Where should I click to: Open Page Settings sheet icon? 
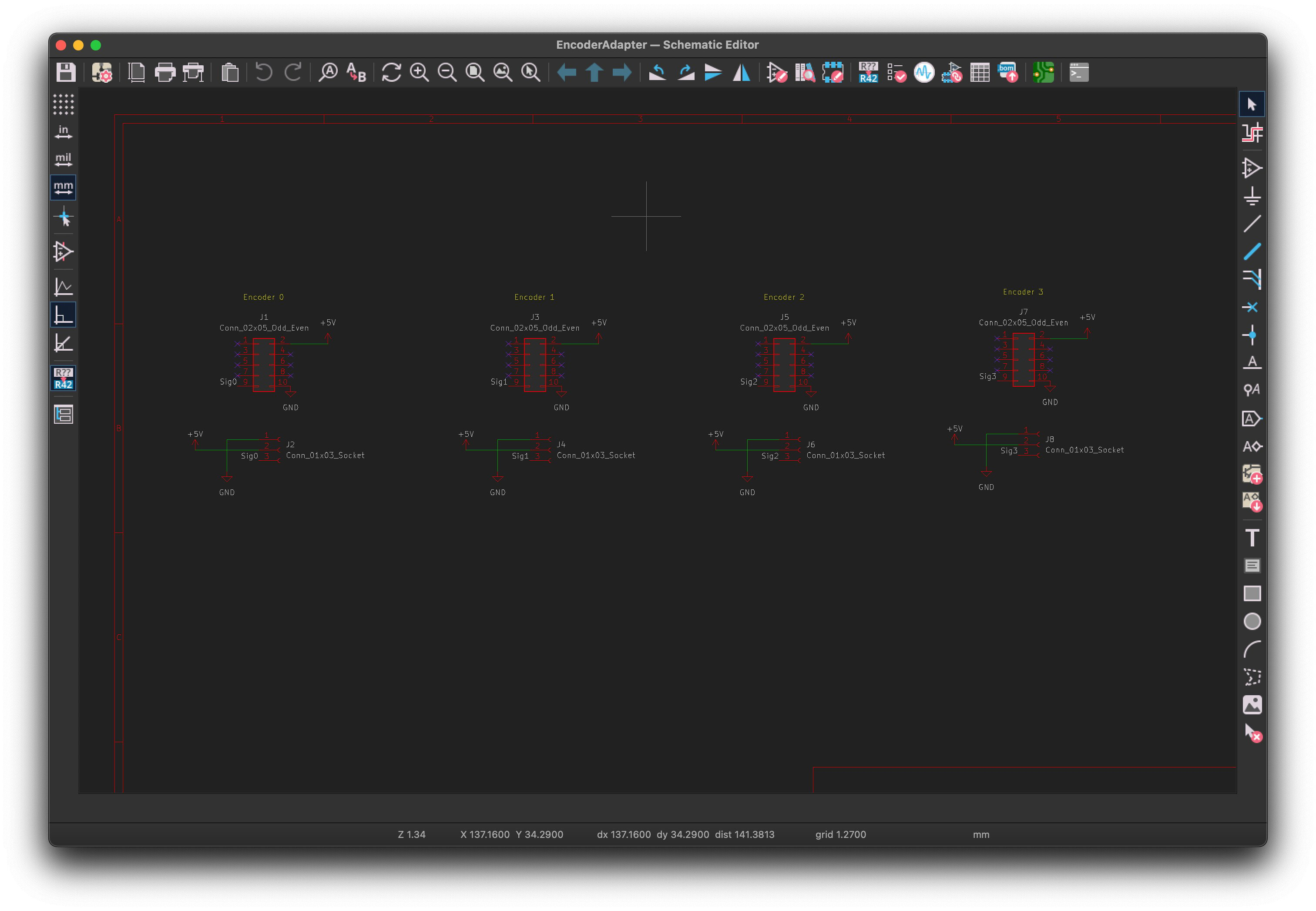(137, 73)
